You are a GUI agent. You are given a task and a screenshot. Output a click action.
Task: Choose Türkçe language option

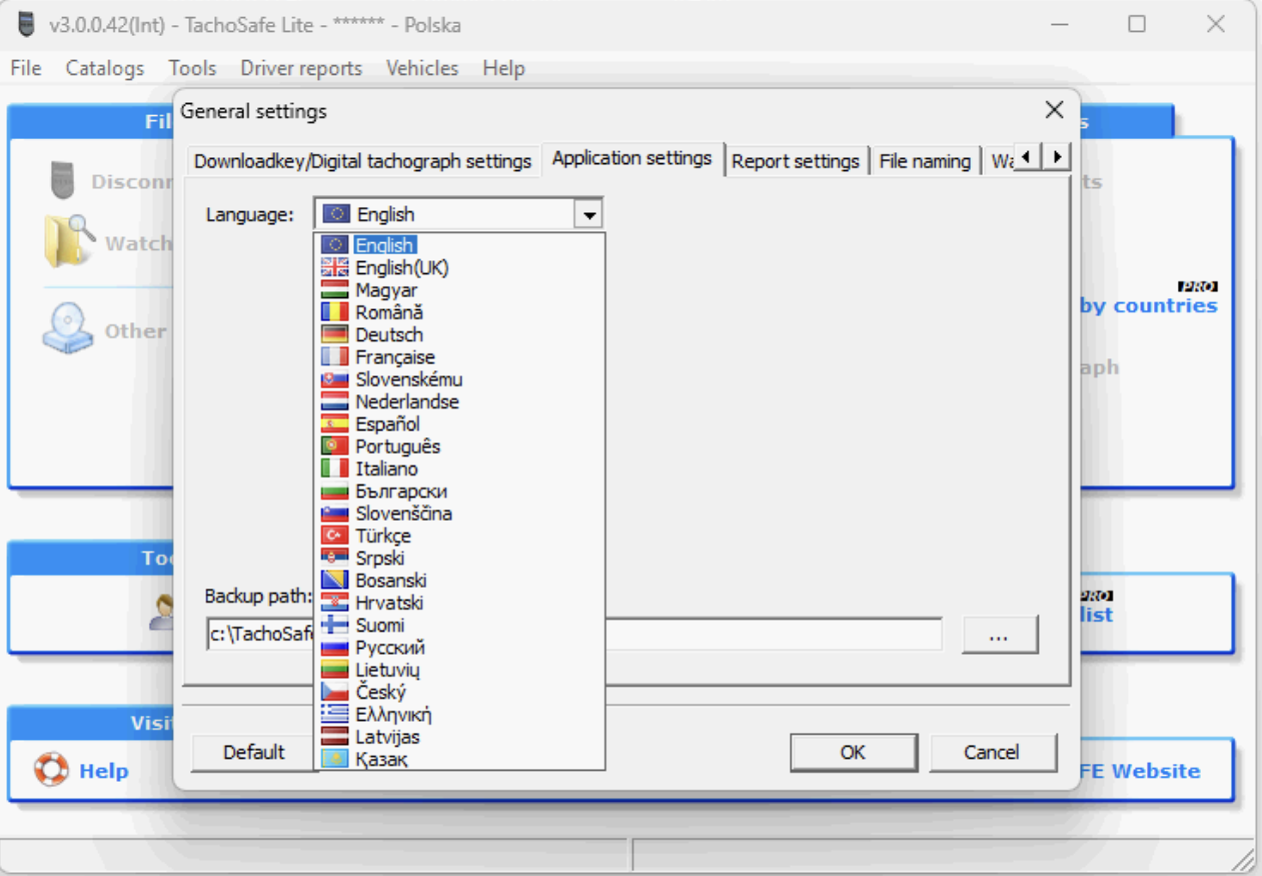[x=459, y=536]
